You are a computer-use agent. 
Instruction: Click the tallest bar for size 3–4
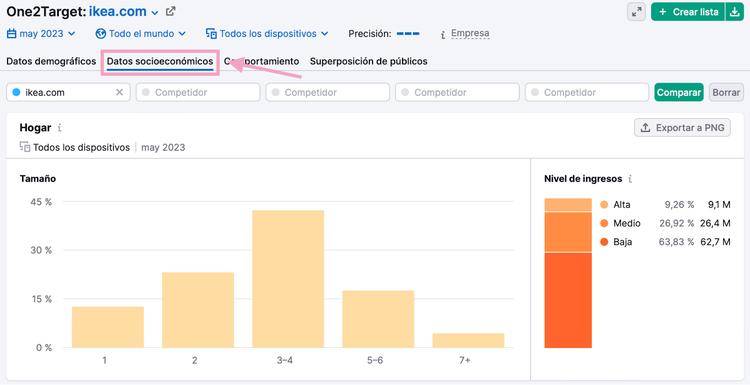tap(288, 279)
